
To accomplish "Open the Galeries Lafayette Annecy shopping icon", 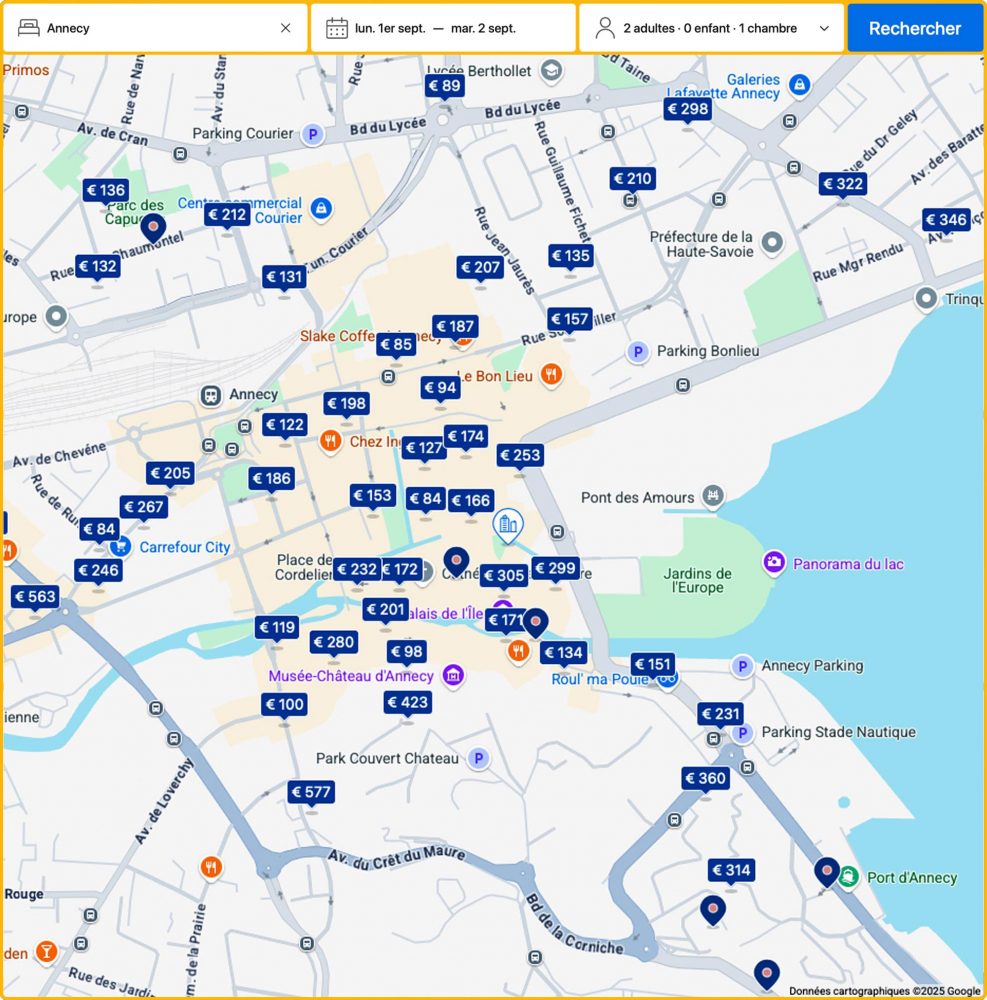I will coord(798,86).
